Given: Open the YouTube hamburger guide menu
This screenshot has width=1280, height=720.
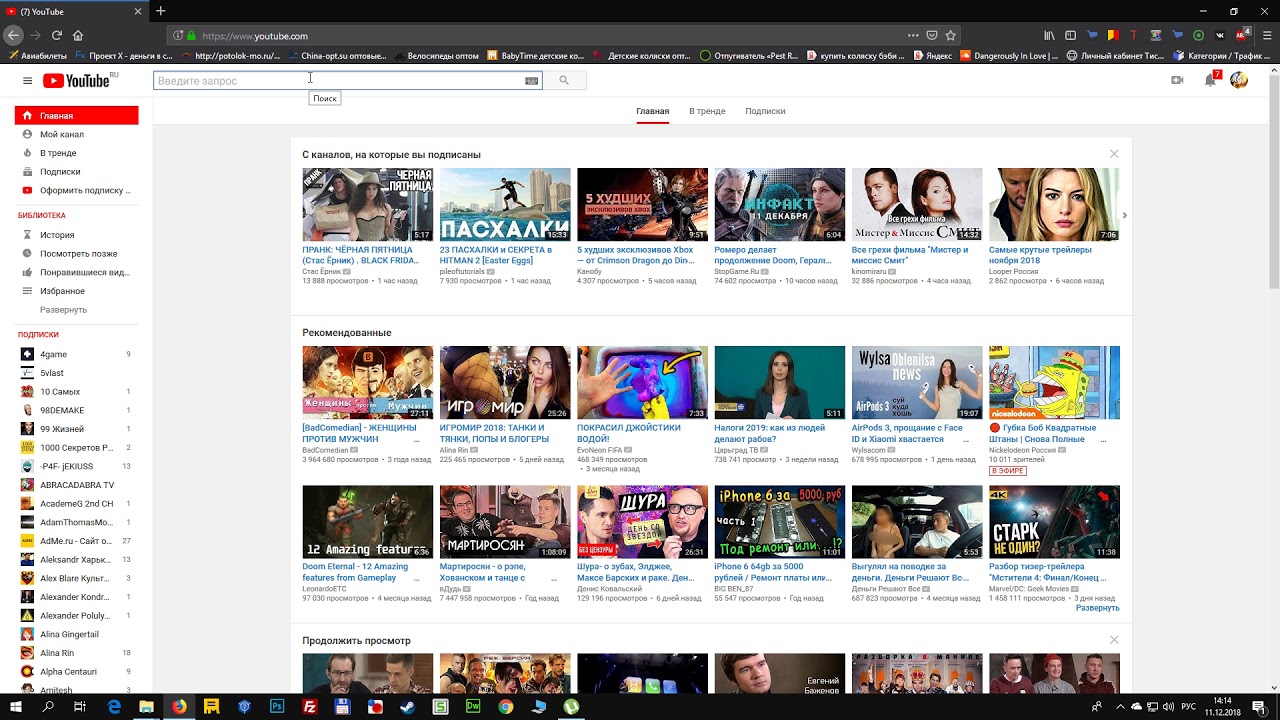Looking at the screenshot, I should click(27, 81).
